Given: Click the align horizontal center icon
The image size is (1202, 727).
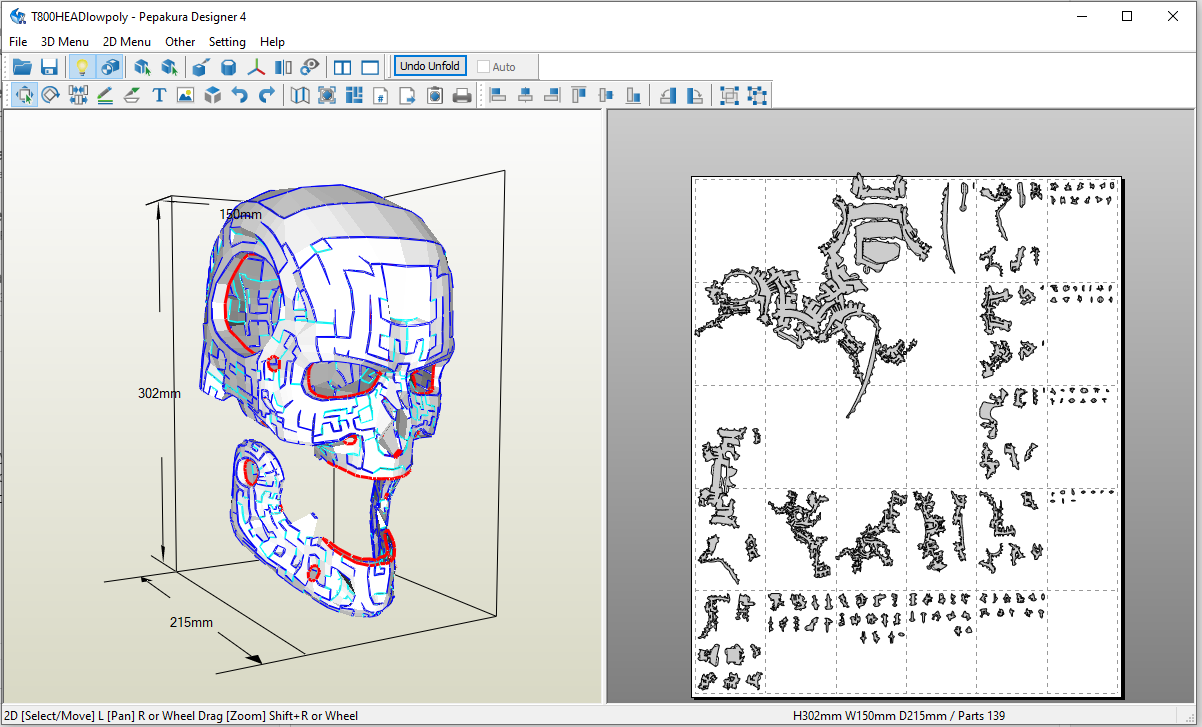Looking at the screenshot, I should [525, 95].
